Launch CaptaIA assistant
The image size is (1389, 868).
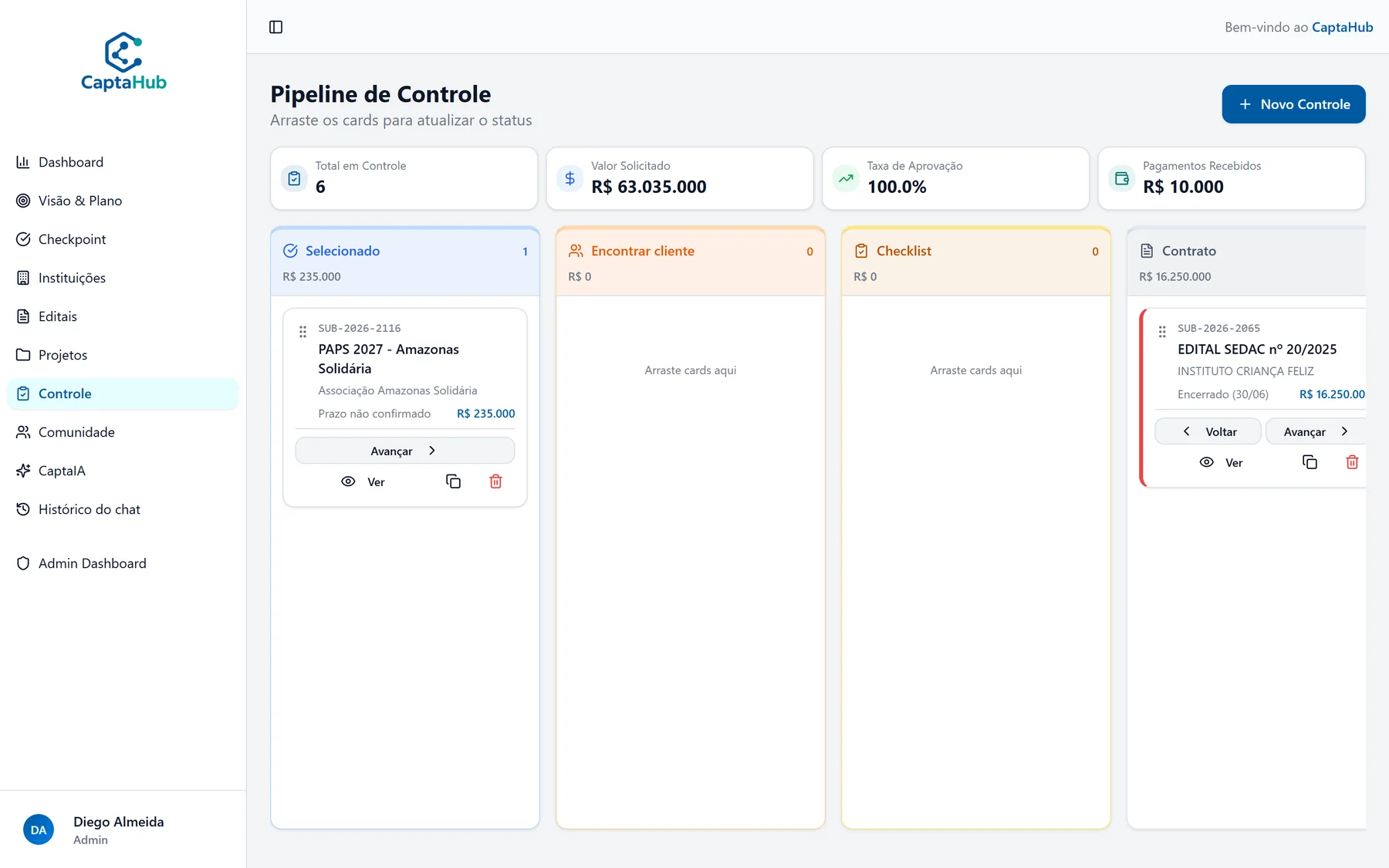(x=123, y=471)
